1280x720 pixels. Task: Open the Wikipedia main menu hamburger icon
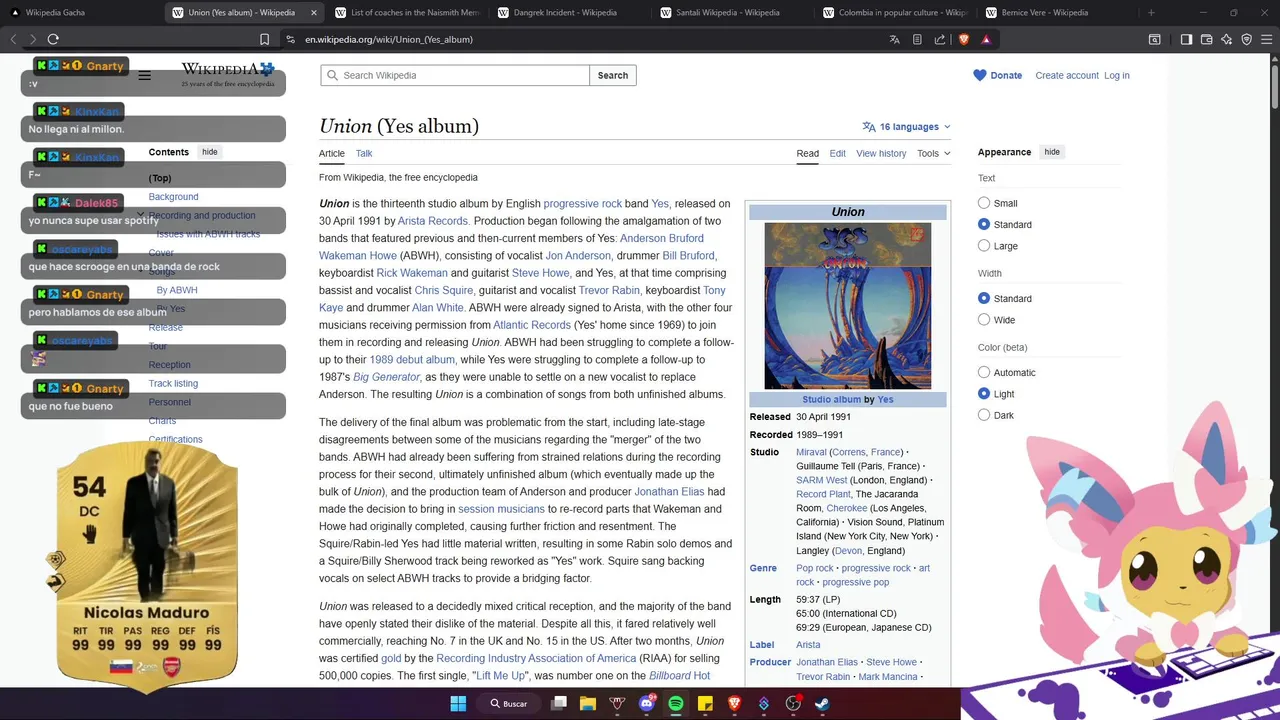click(145, 75)
